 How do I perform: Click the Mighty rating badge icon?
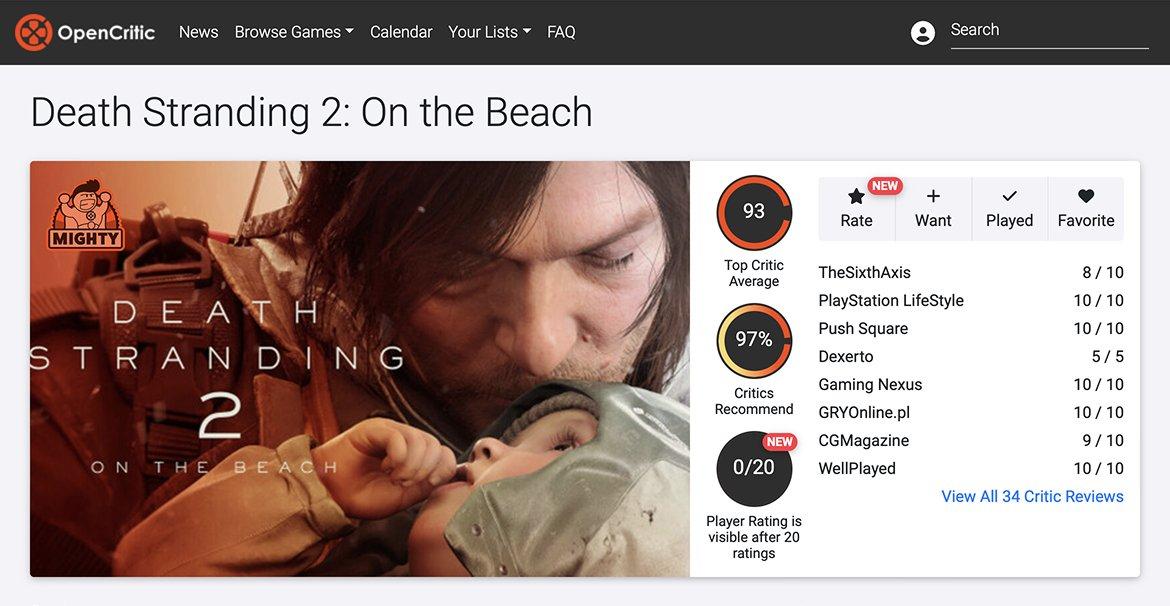85,213
